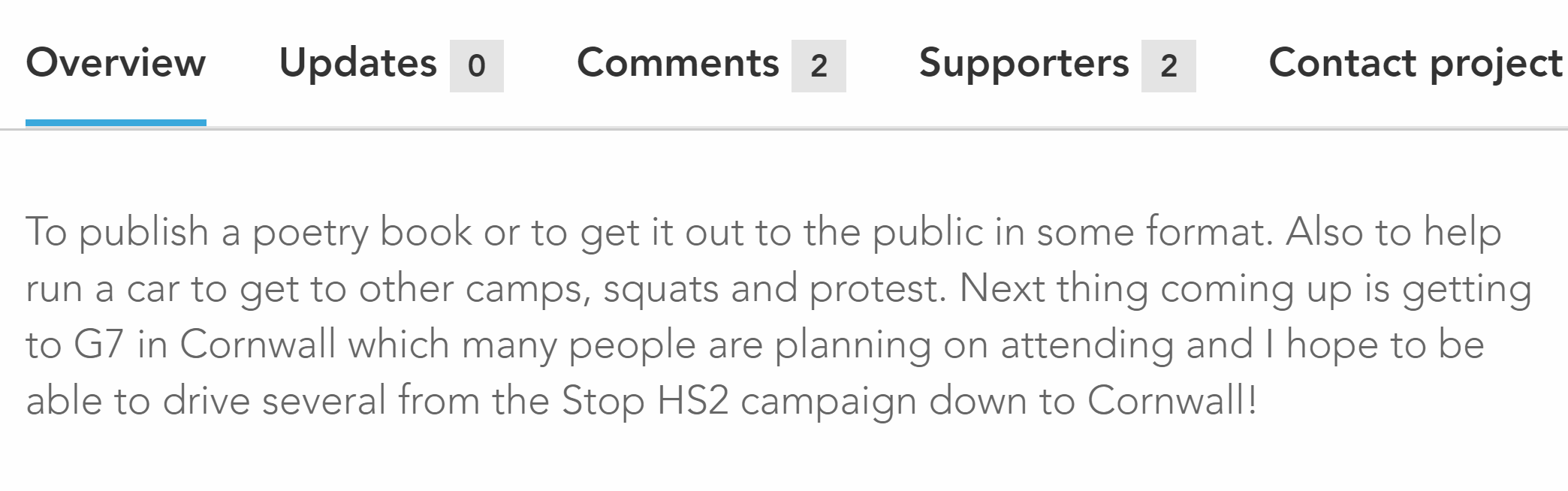Viewport: 1568px width, 491px height.
Task: Click the phrase "Also to help"
Action: (1393, 232)
